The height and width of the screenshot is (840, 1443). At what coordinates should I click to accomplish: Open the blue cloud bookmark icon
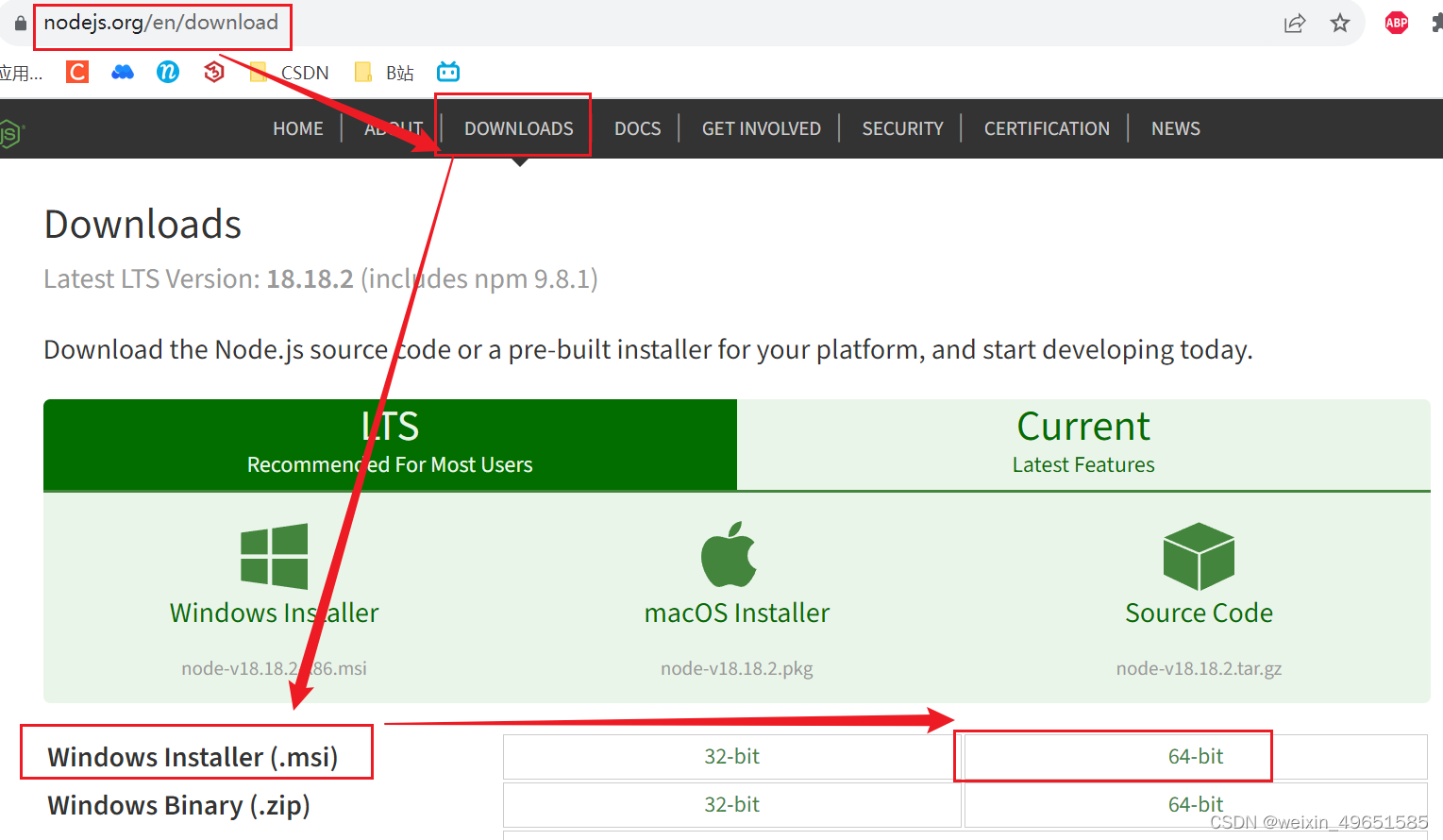point(123,72)
